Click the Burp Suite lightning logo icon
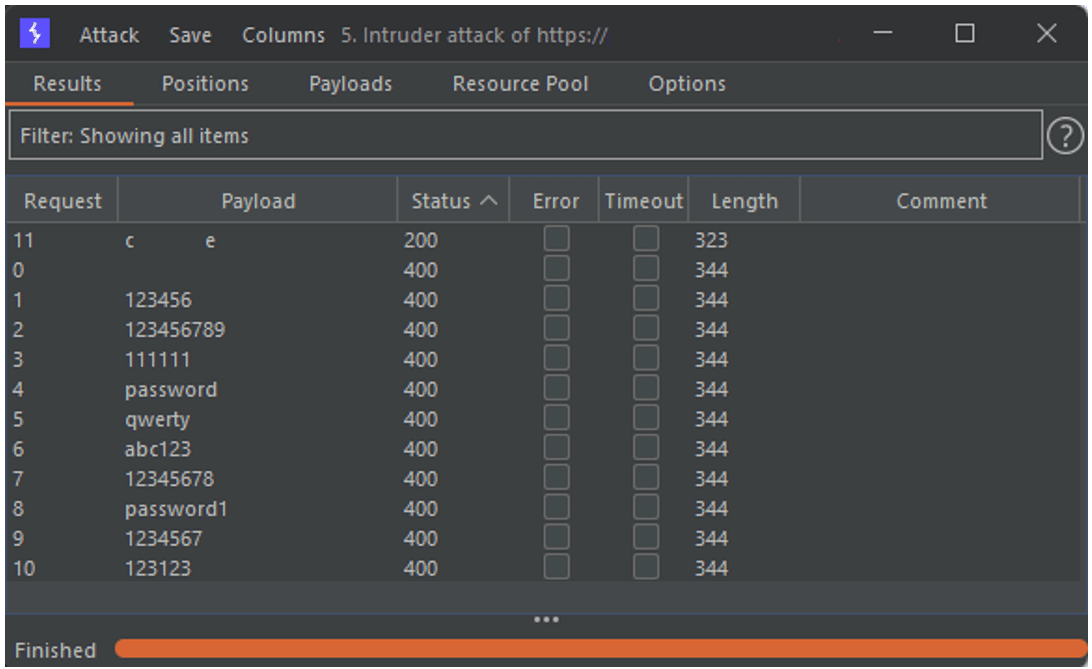Image resolution: width=1092 pixels, height=669 pixels. [35, 34]
